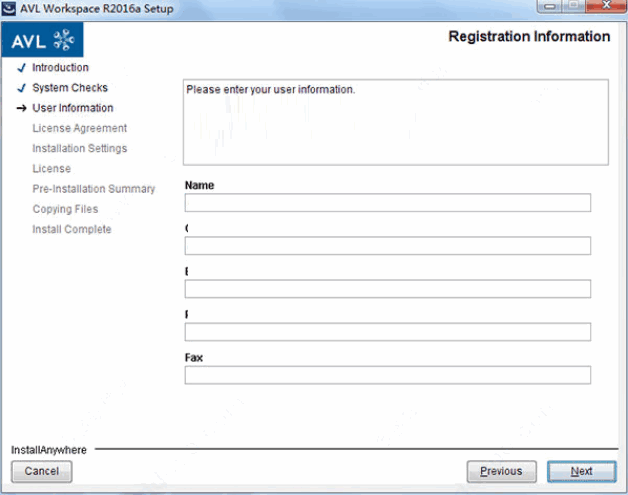Viewport: 628px width, 495px height.
Task: Go back with the Previous button
Action: tap(500, 471)
